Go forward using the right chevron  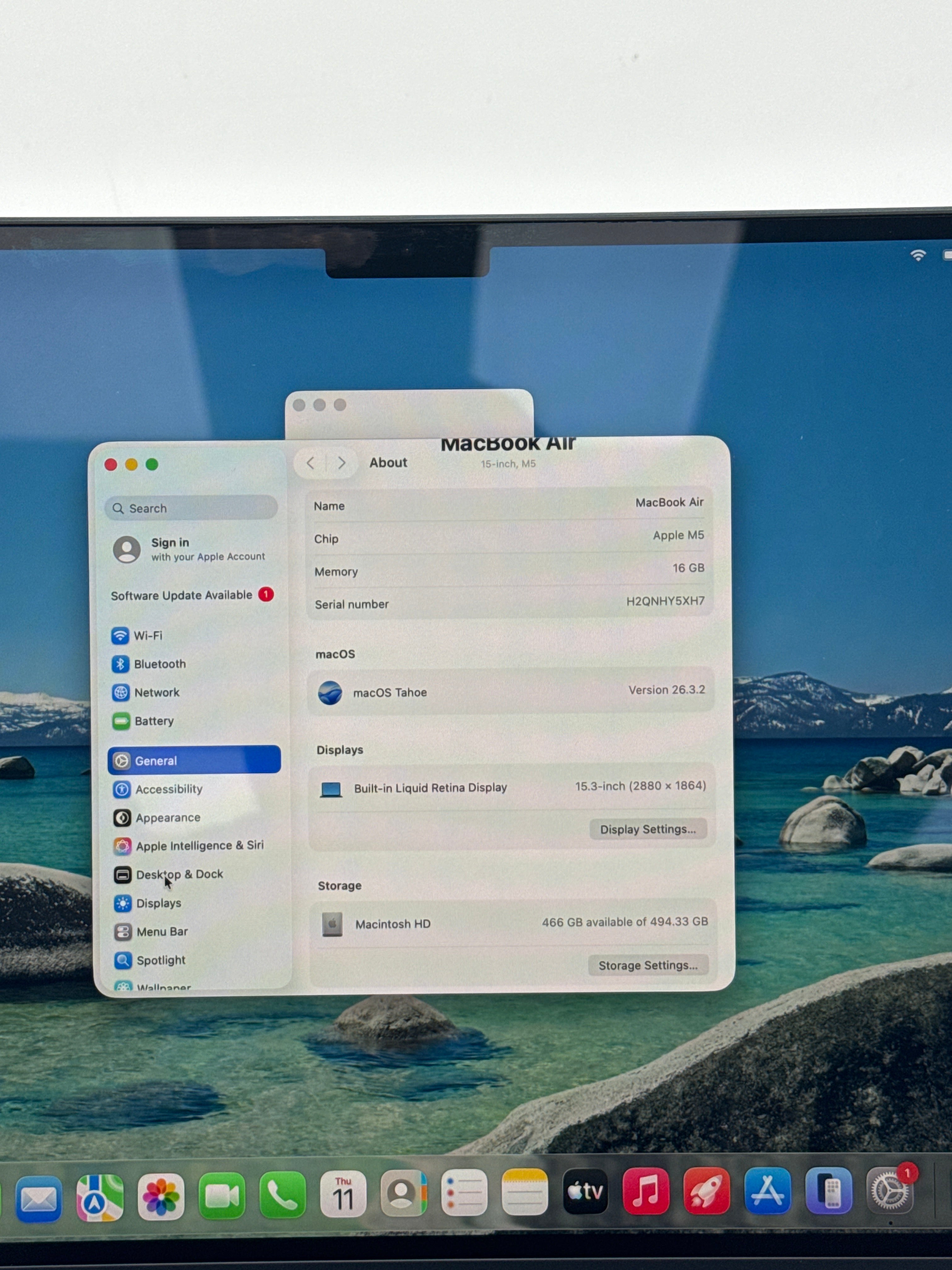tap(342, 463)
